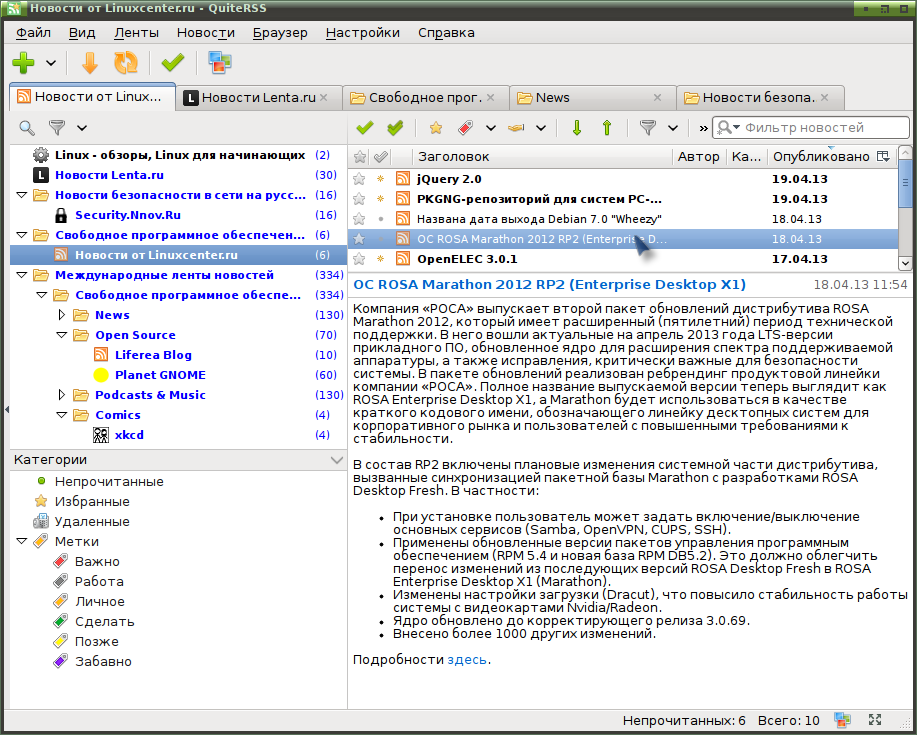The image size is (917, 735).
Task: Open the dropdown next to the share icon
Action: 541,127
